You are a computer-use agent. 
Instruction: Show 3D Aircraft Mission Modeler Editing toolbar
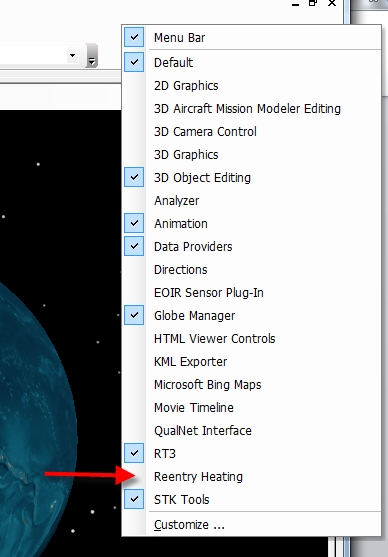252,109
